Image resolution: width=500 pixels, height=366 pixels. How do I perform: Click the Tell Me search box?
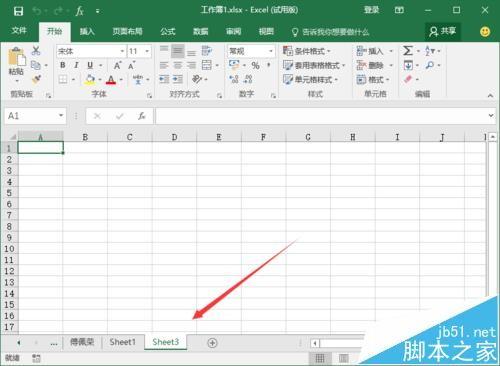331,32
